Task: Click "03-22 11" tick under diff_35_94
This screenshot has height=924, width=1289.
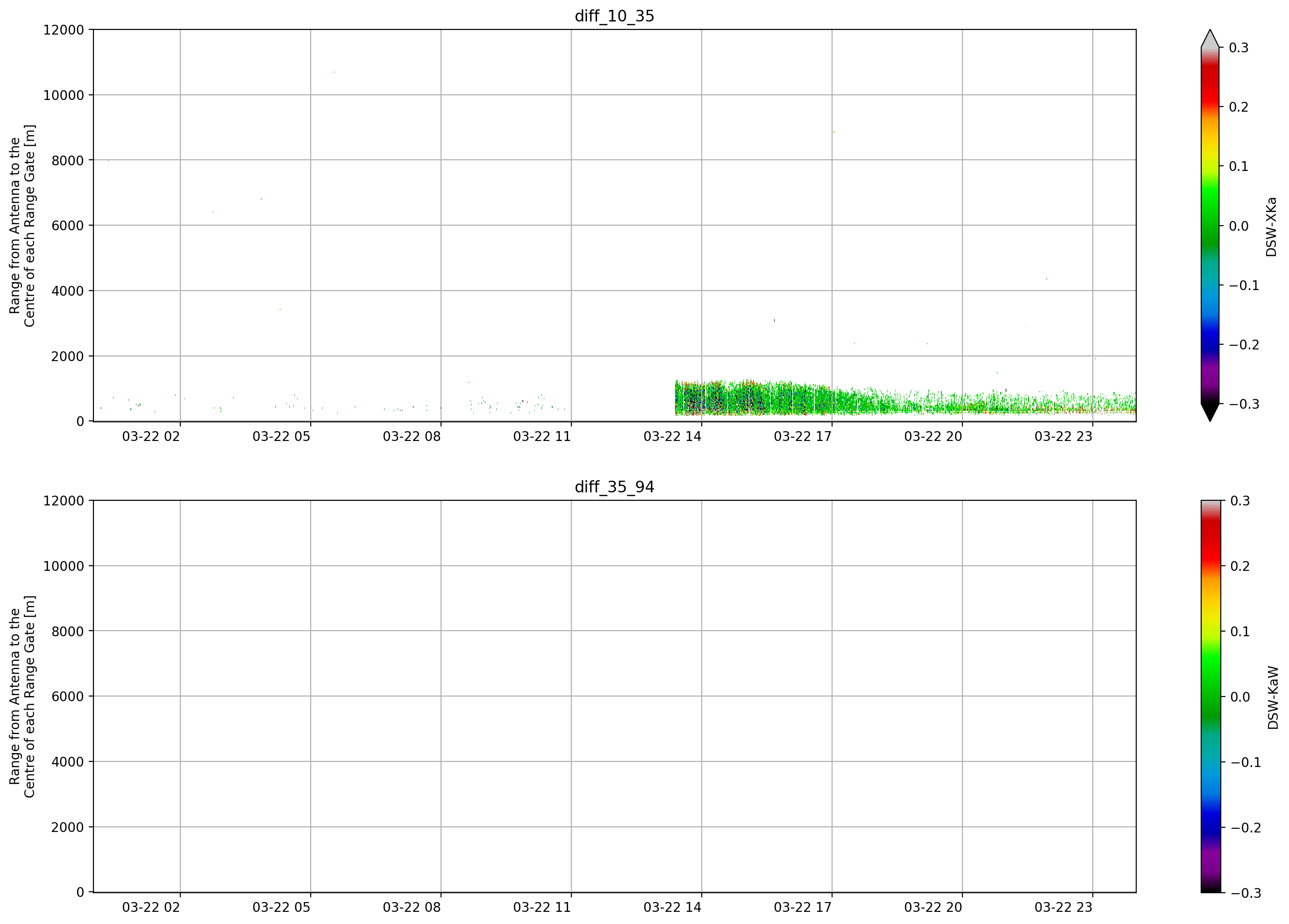Action: pos(542,908)
